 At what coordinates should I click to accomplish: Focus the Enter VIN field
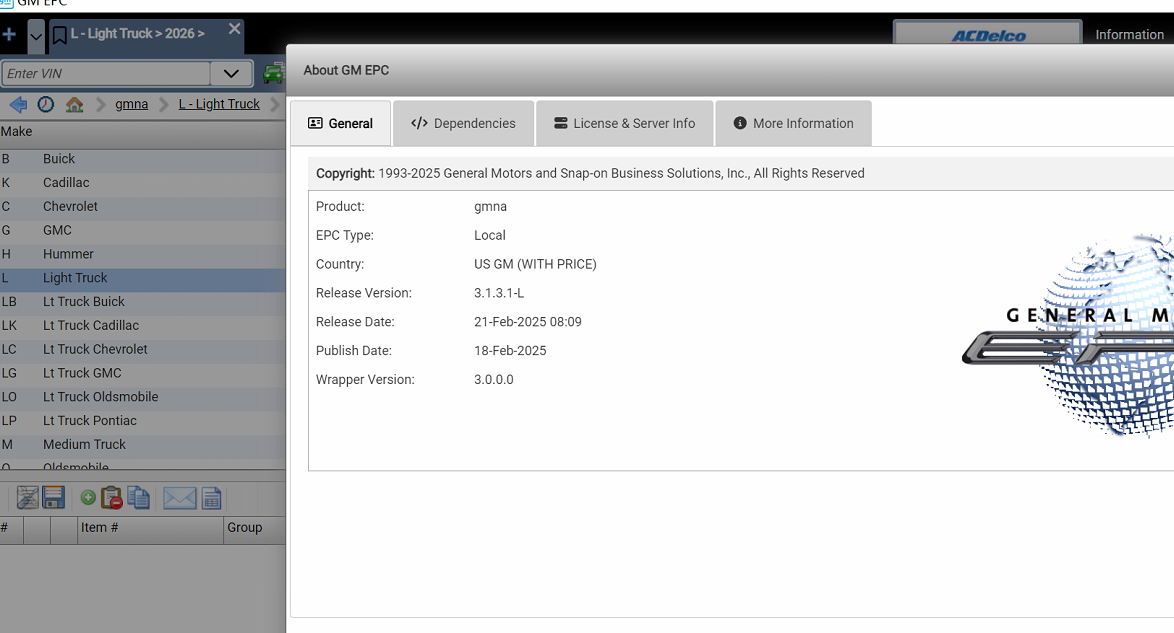point(106,73)
